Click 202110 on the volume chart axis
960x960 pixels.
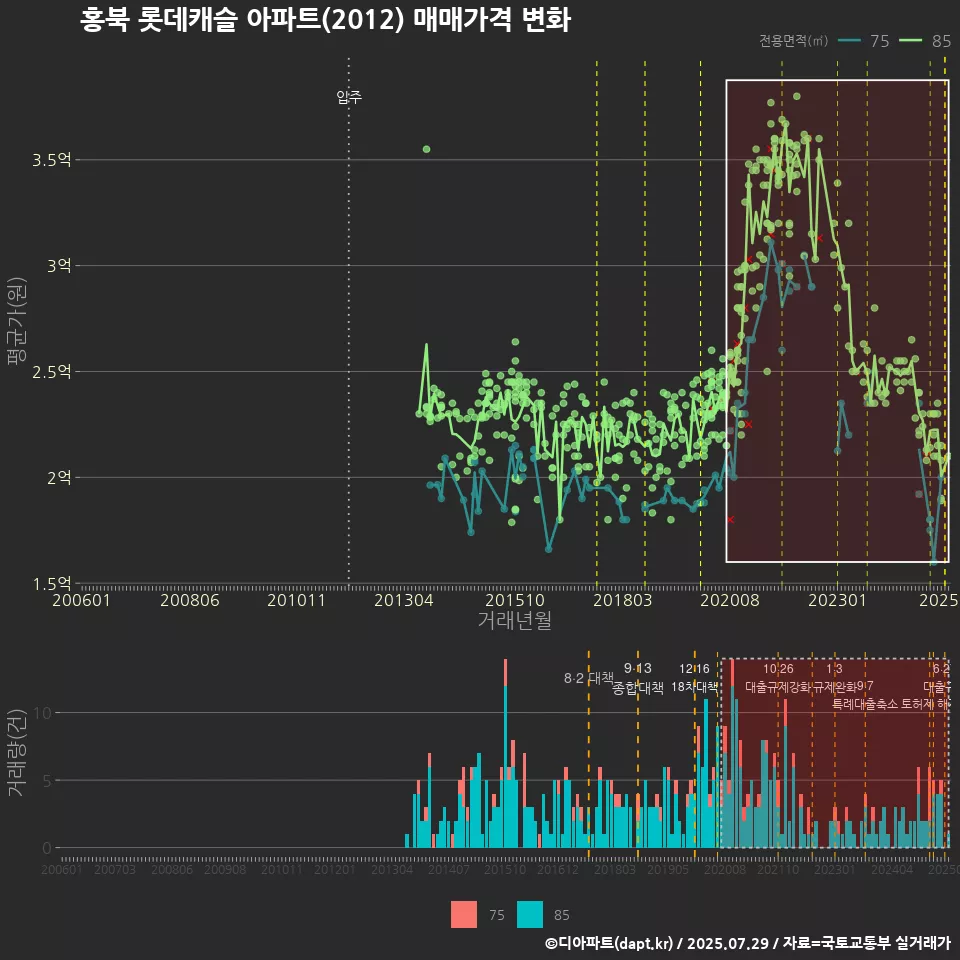click(778, 869)
